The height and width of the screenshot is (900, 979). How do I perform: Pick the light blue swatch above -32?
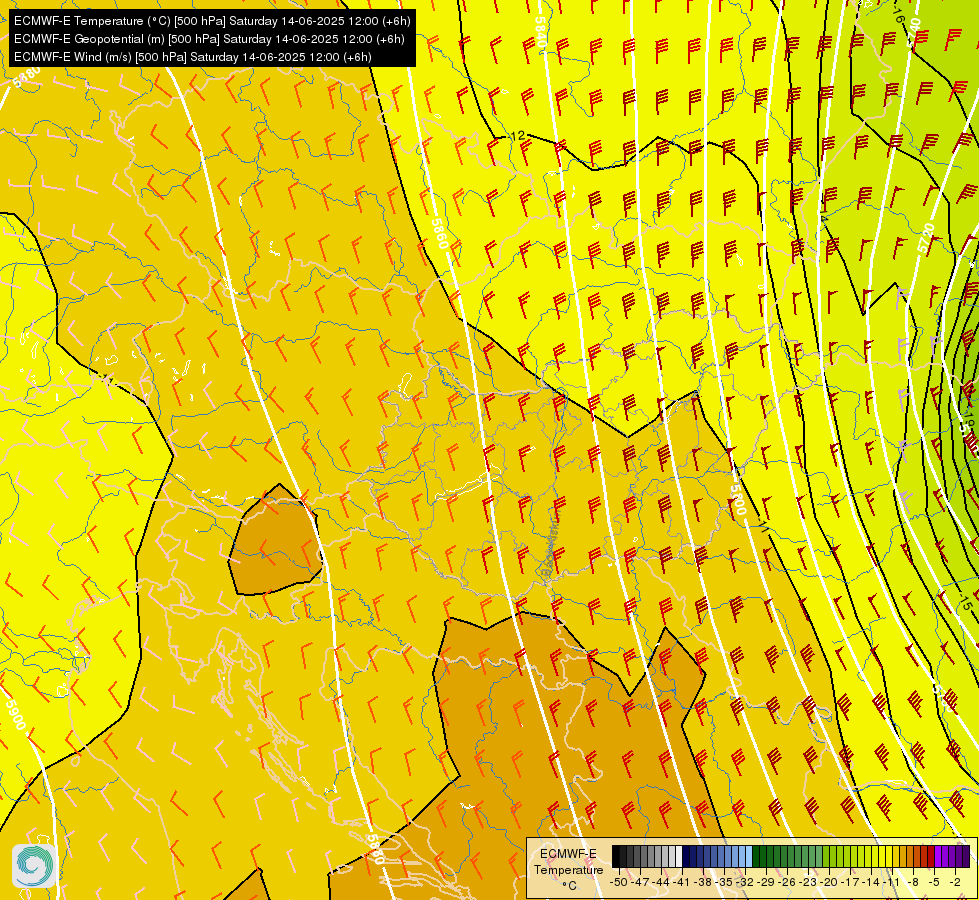click(x=749, y=857)
